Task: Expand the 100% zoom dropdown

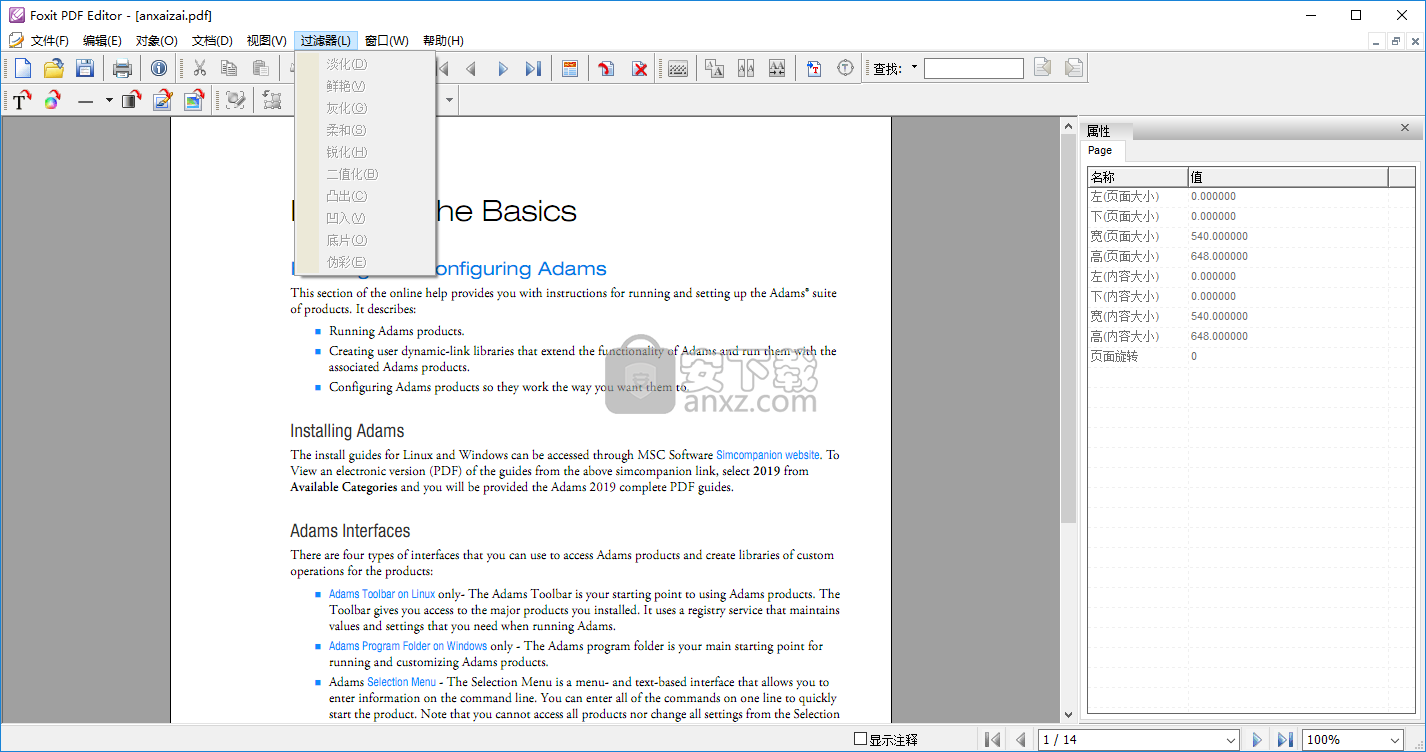Action: [1394, 740]
